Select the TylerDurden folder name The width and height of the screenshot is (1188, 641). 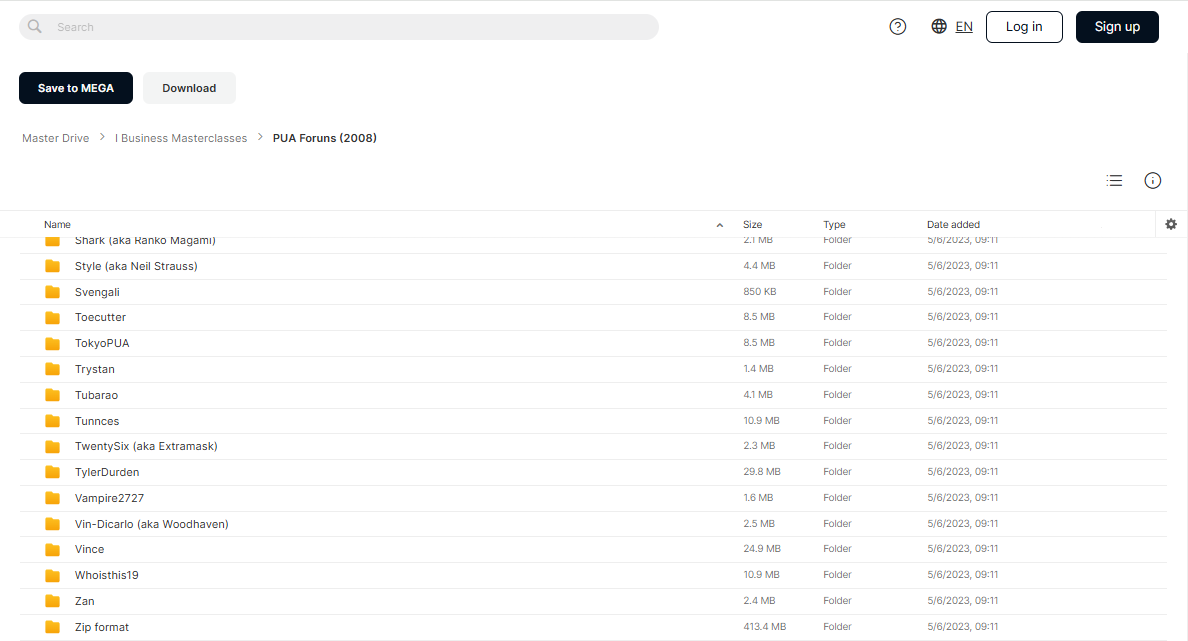[x=107, y=472]
